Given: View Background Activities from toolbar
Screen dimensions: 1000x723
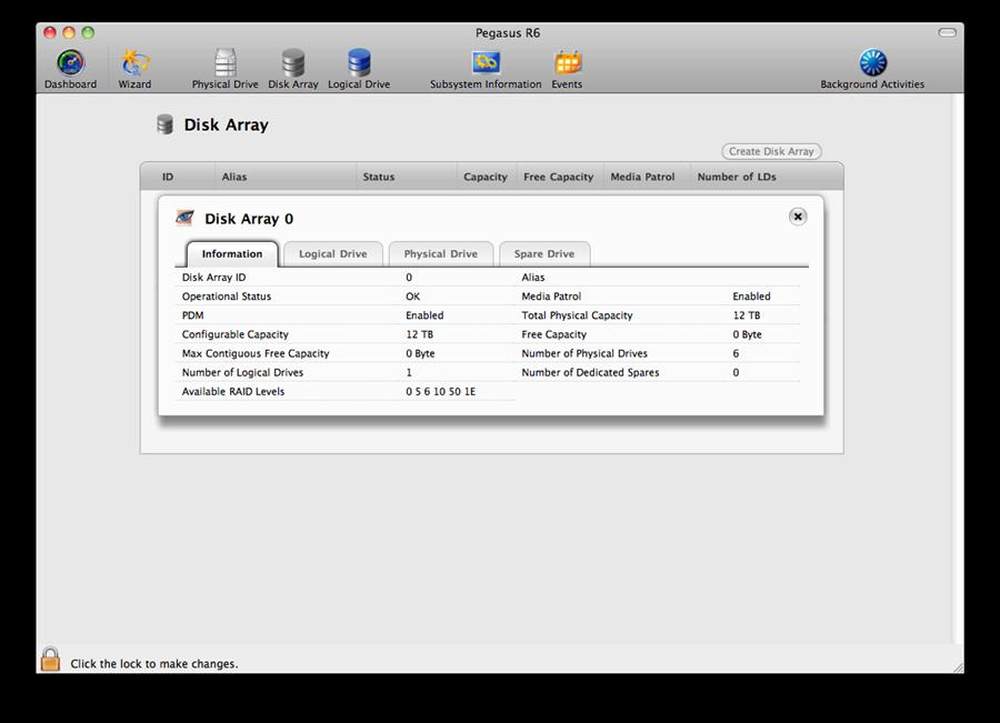Looking at the screenshot, I should tap(872, 69).
